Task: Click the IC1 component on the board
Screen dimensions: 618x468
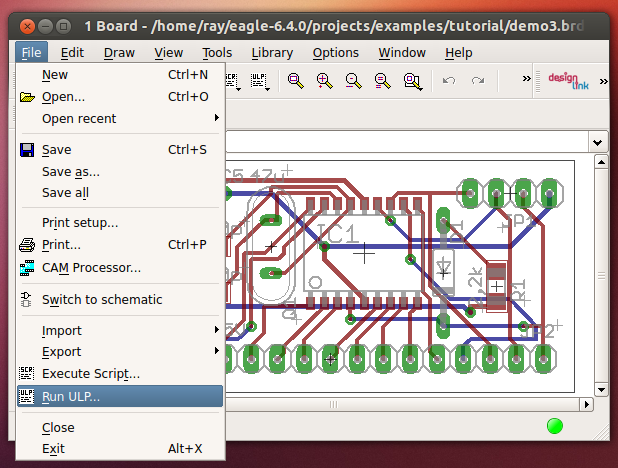Action: tap(364, 253)
